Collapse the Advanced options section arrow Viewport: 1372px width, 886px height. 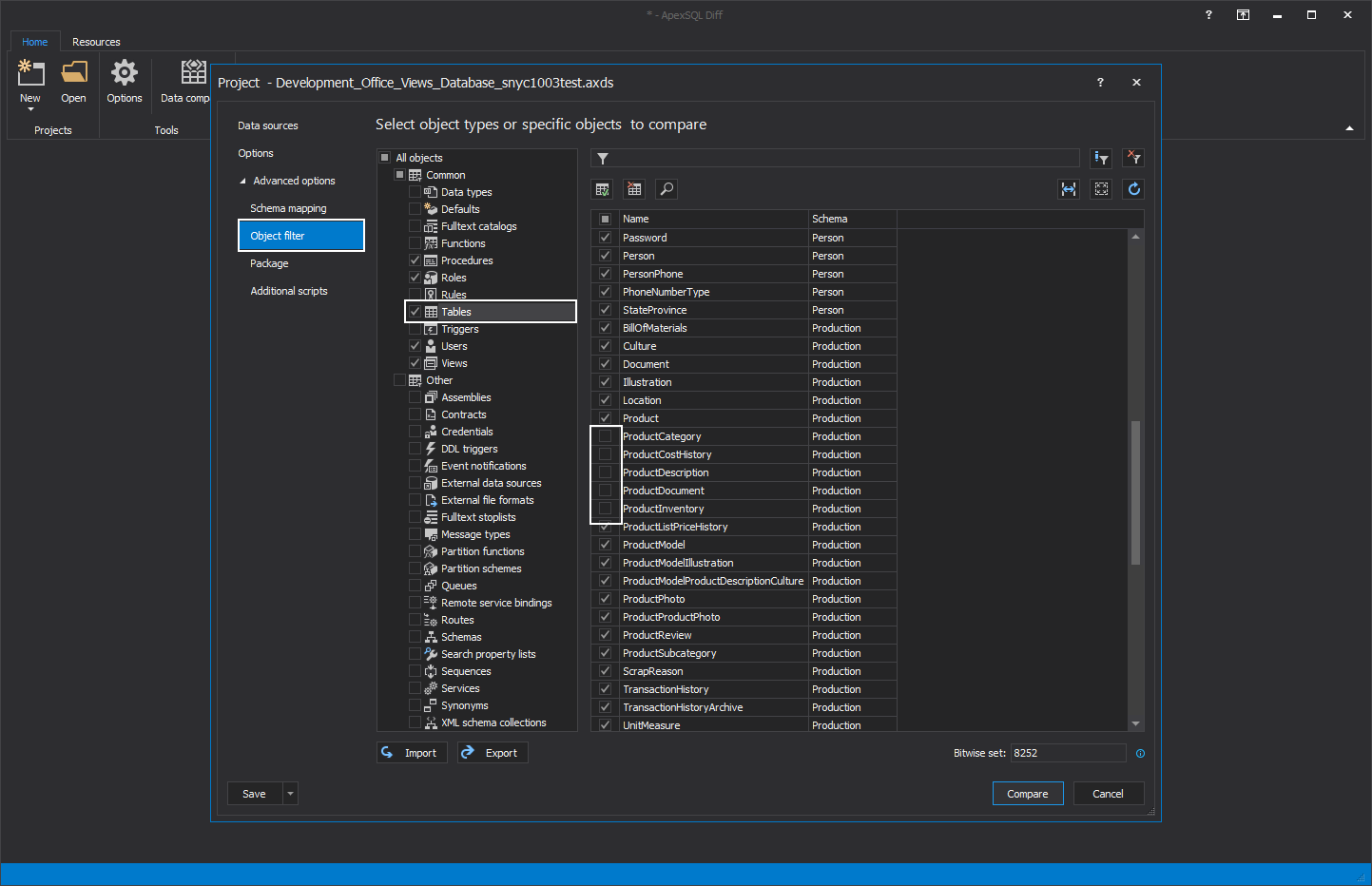point(242,181)
